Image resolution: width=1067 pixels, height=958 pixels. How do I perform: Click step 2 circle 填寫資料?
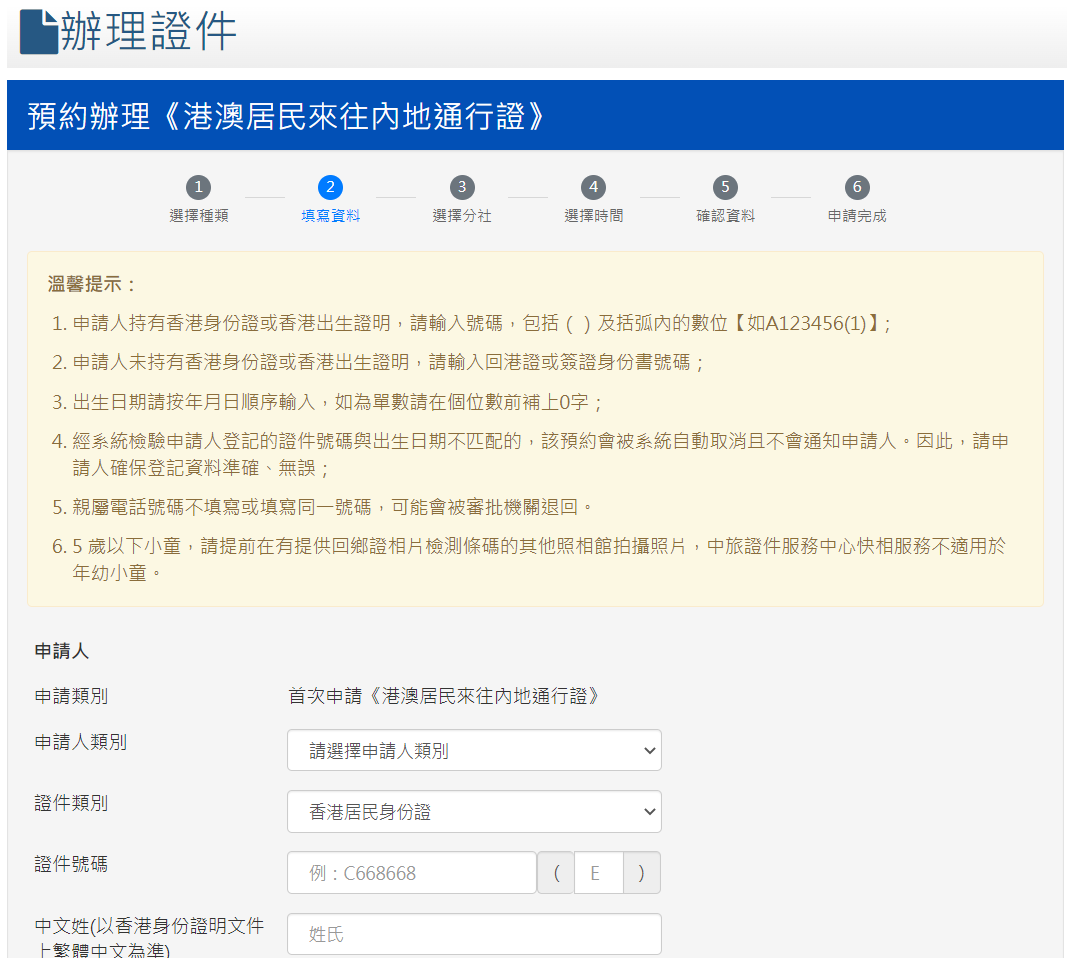pyautogui.click(x=330, y=187)
